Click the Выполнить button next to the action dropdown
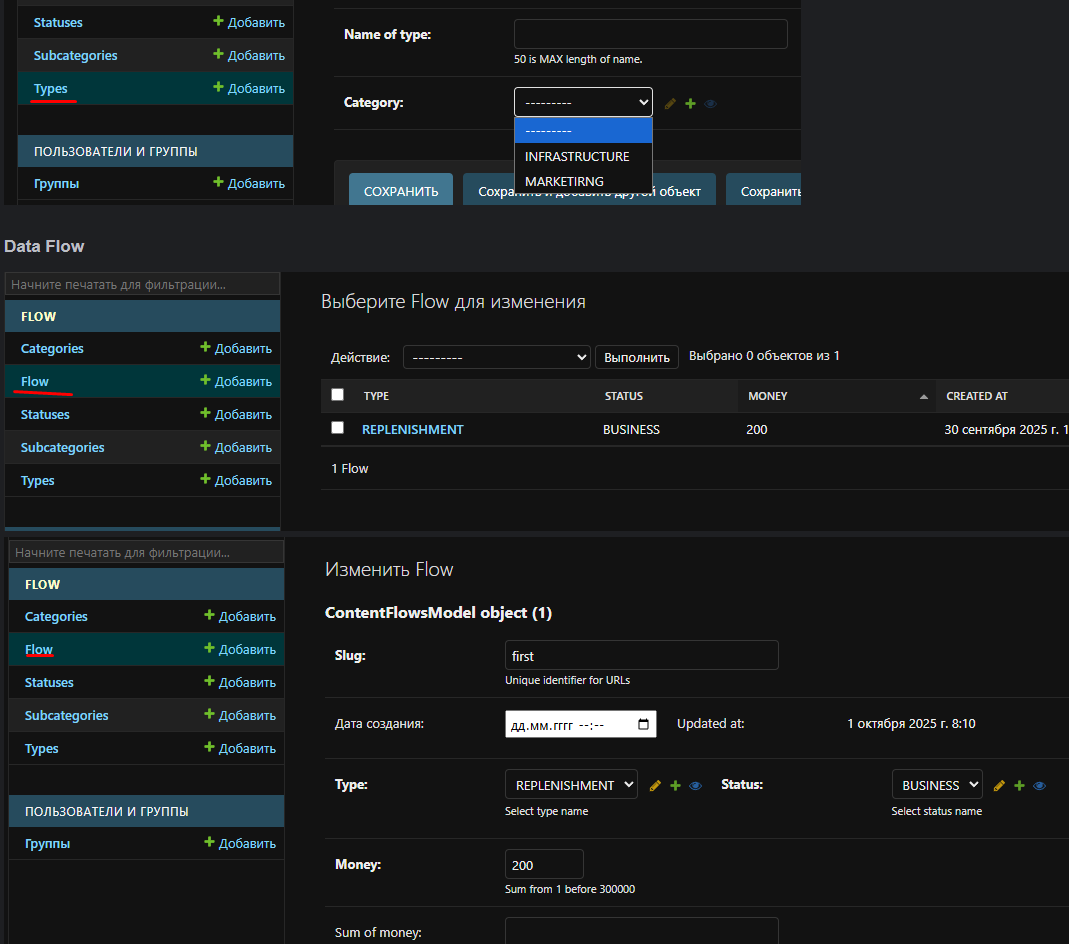1069x944 pixels. click(x=637, y=357)
